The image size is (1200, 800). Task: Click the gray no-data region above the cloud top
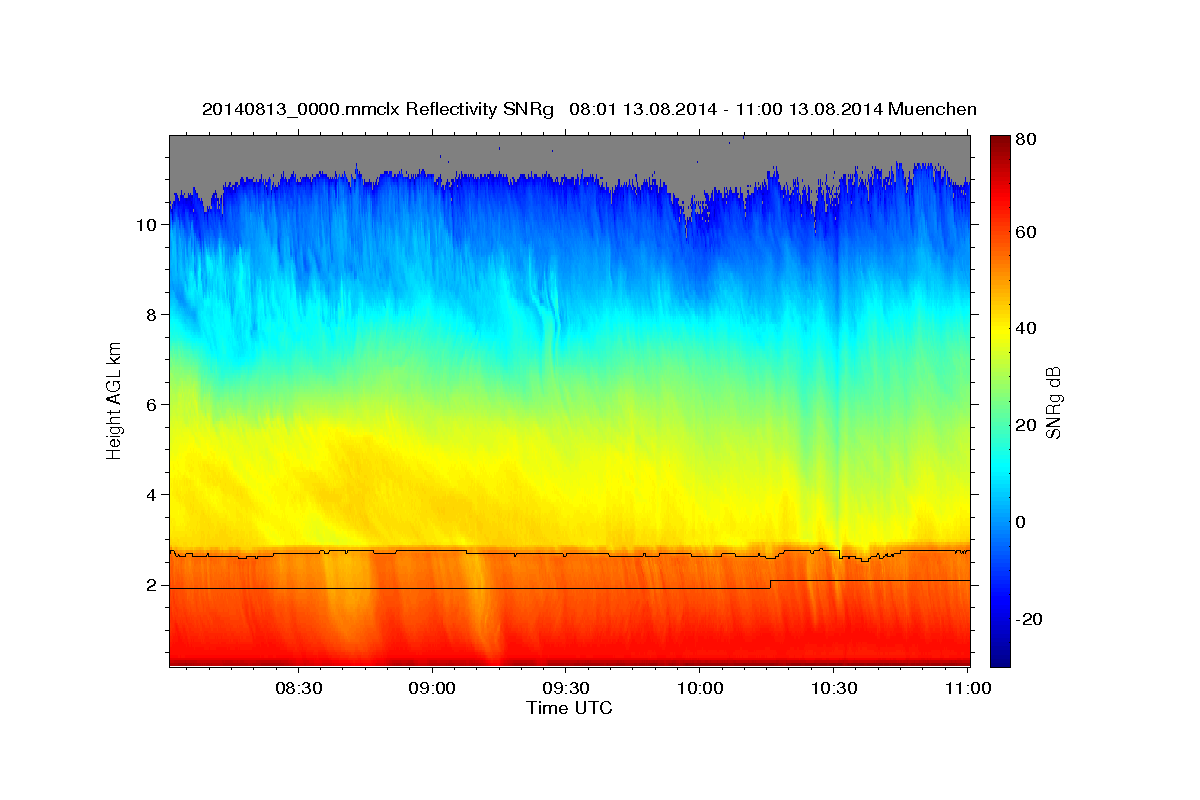tap(570, 153)
